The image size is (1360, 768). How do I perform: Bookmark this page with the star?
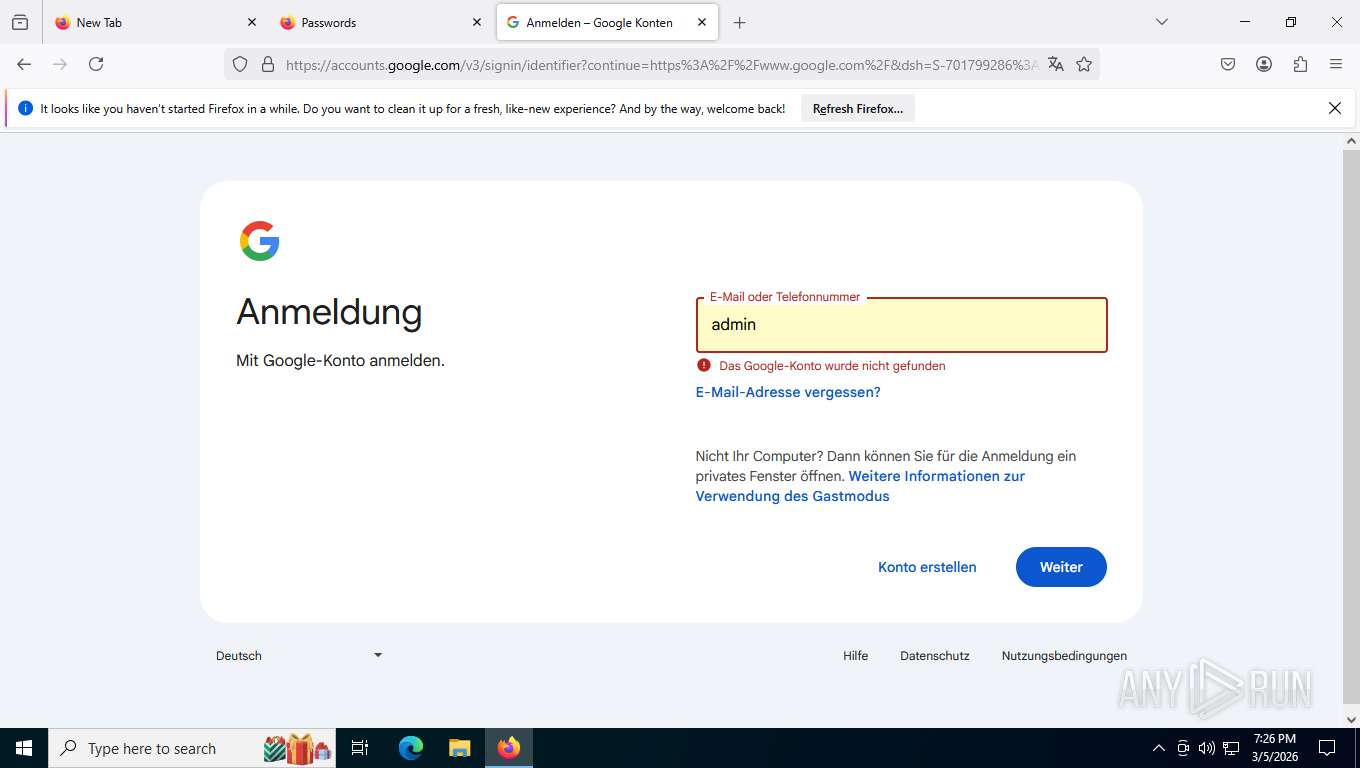tap(1084, 64)
